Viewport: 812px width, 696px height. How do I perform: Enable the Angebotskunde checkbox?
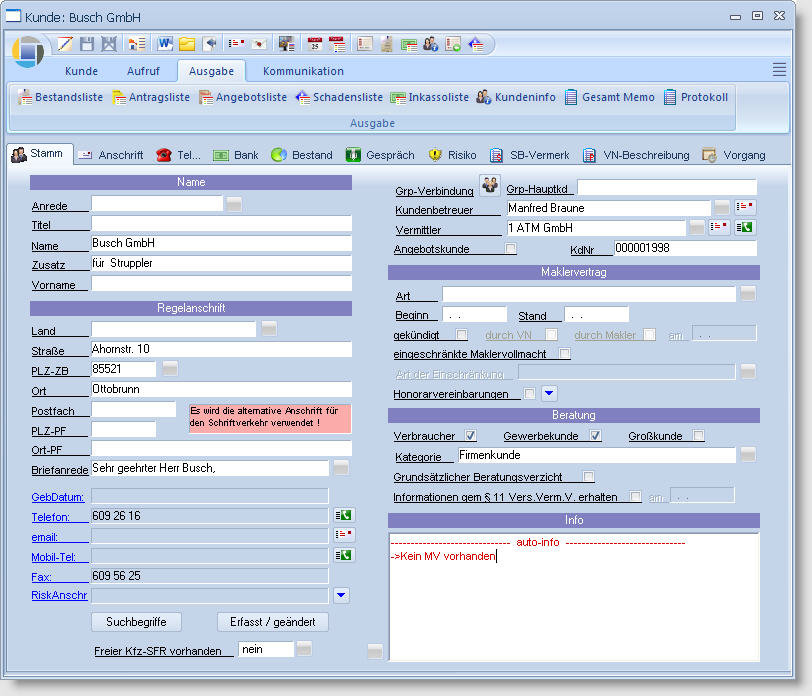[x=511, y=249]
